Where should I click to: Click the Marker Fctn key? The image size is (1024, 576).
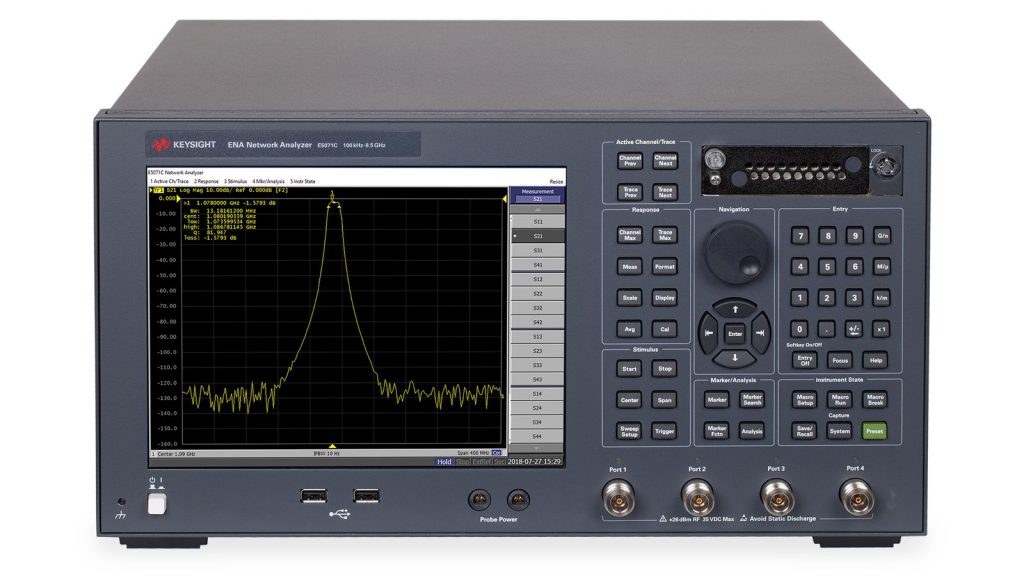click(x=717, y=432)
